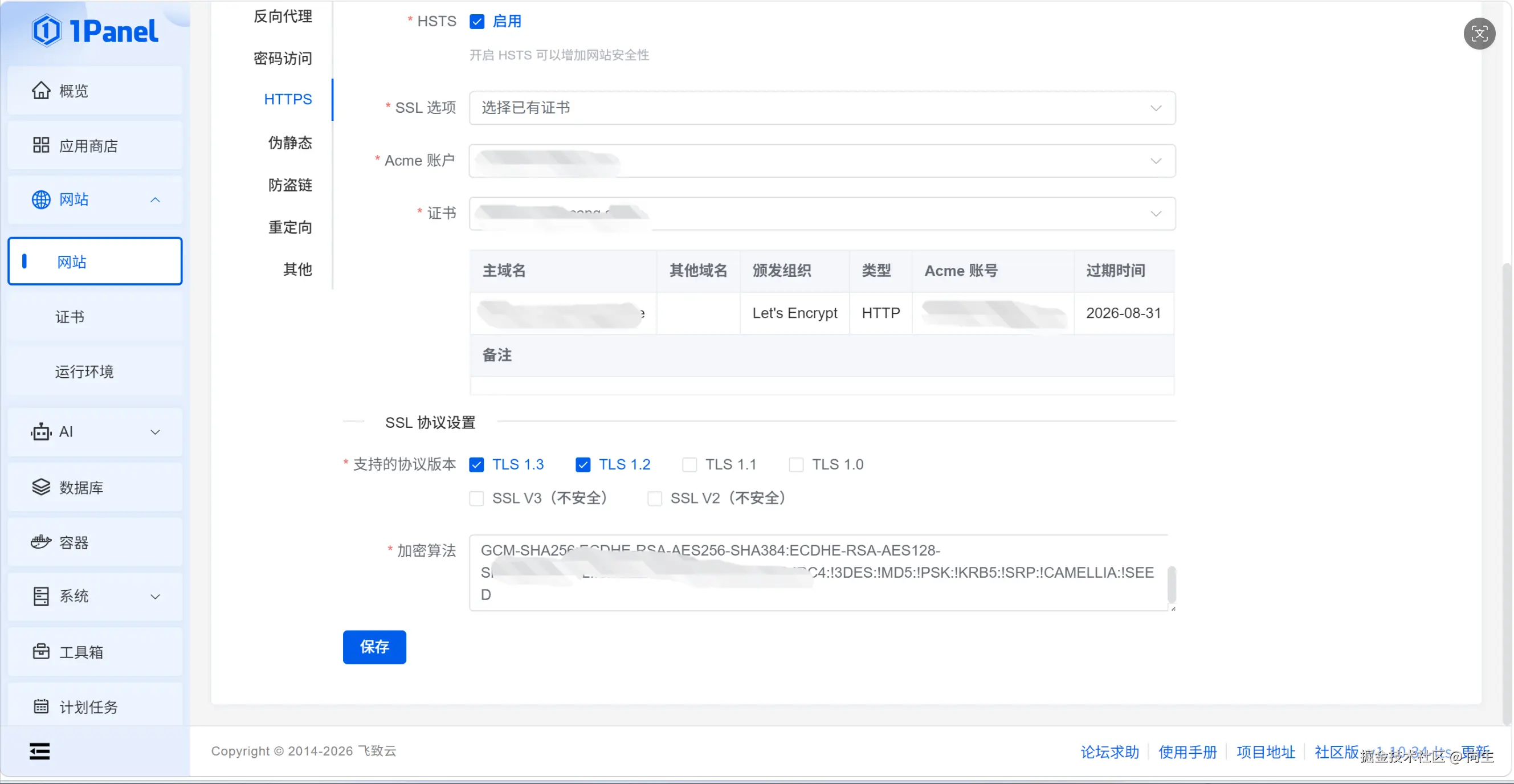The image size is (1514, 784).
Task: Click the AI robot icon
Action: 40,432
